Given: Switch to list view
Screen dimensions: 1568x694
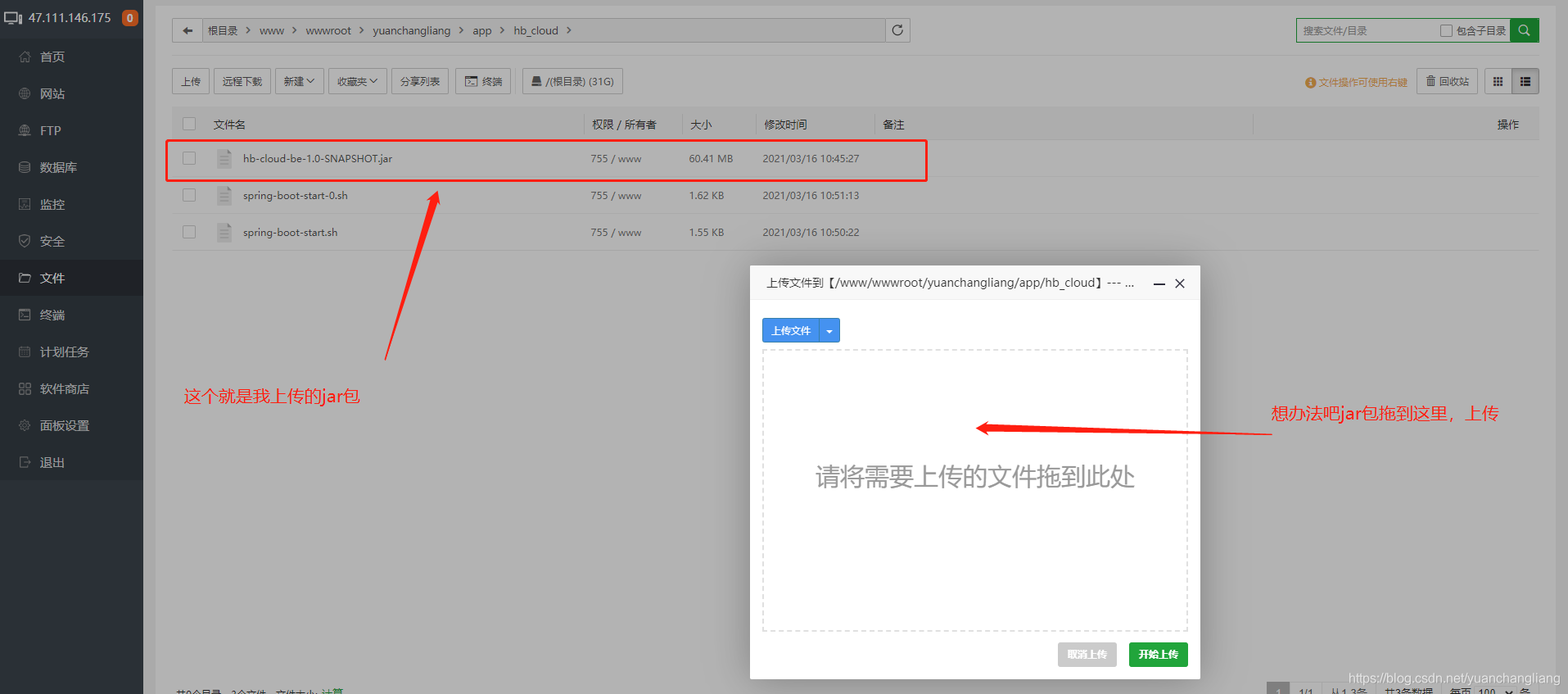Looking at the screenshot, I should (1525, 81).
